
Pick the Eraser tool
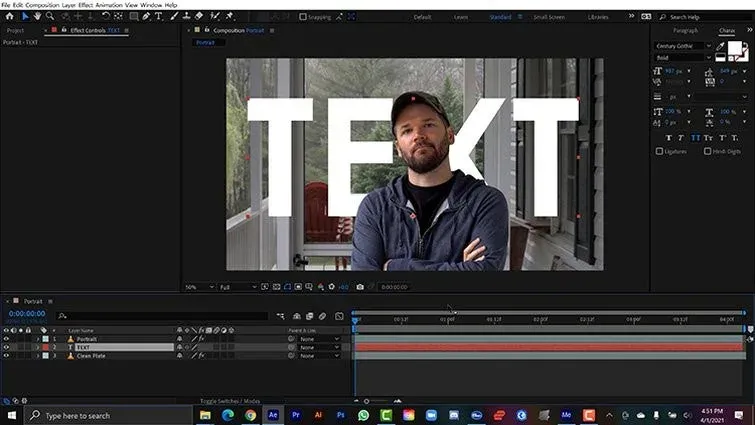click(199, 16)
